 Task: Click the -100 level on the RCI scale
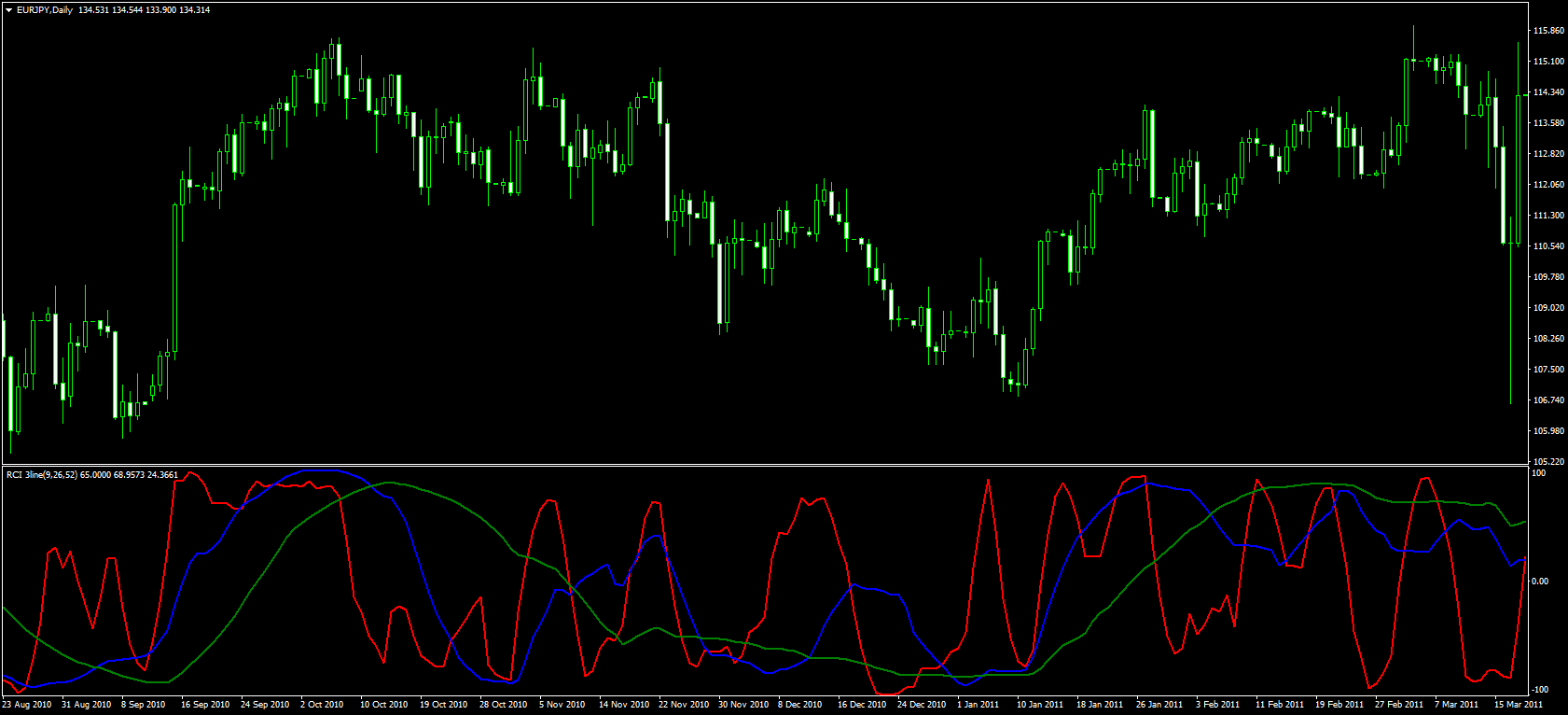[1541, 690]
